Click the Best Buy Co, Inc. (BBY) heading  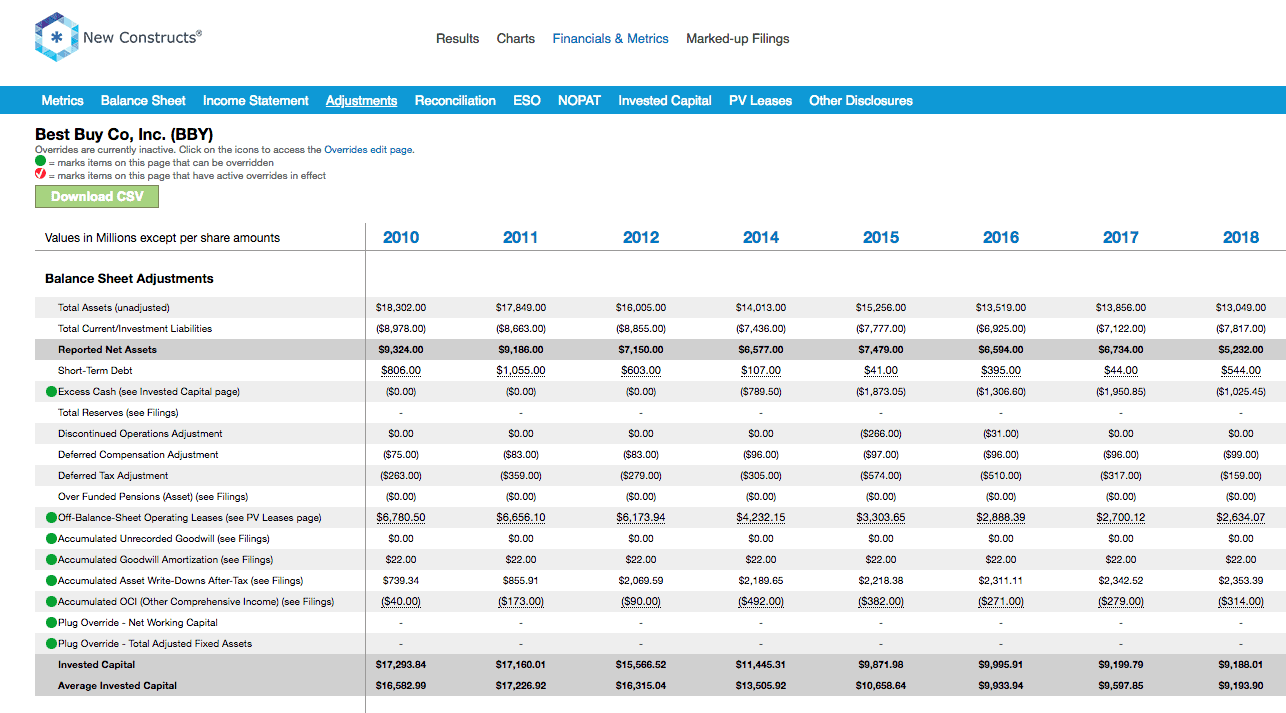[124, 134]
